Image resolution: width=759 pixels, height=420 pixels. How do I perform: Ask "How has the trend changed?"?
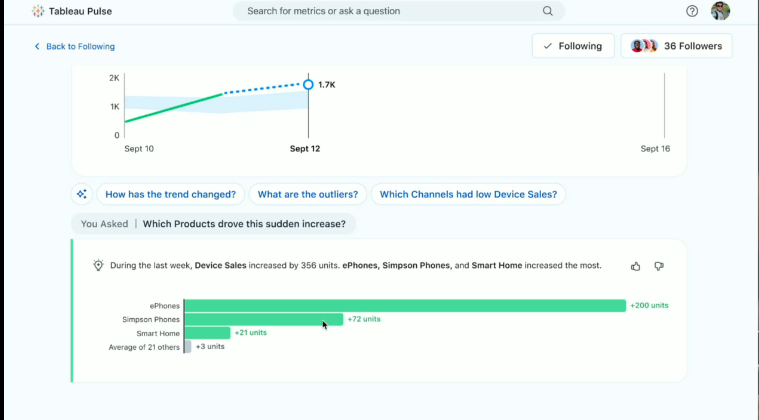(170, 194)
